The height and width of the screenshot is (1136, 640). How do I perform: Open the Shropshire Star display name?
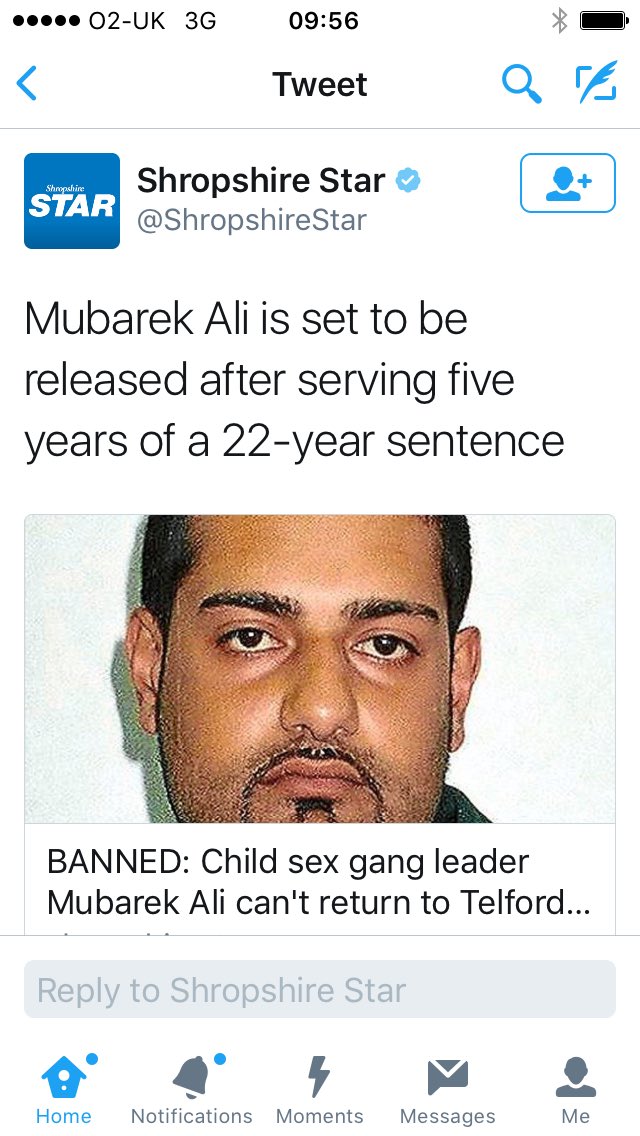[x=261, y=180]
